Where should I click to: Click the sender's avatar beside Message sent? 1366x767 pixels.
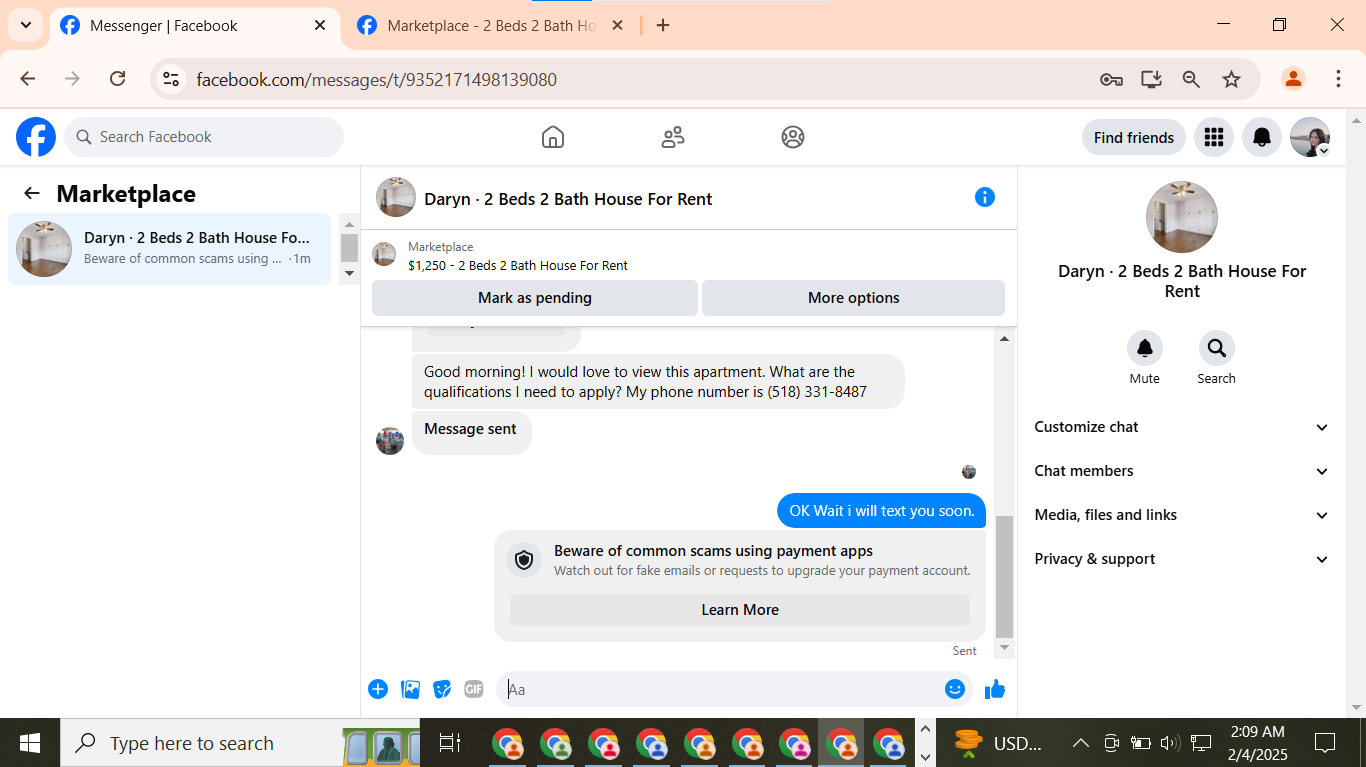point(390,441)
